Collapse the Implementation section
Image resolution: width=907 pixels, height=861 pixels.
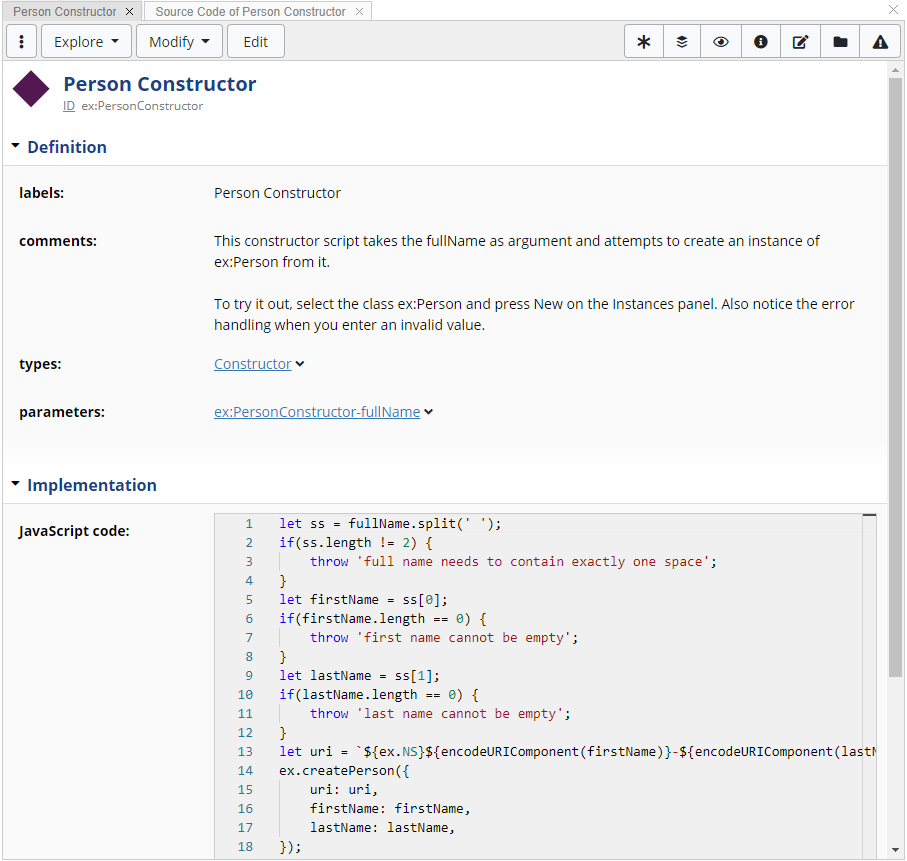click(16, 484)
